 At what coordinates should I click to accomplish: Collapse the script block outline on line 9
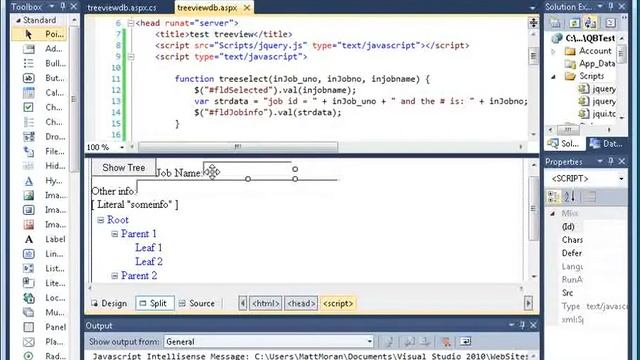(x=131, y=57)
